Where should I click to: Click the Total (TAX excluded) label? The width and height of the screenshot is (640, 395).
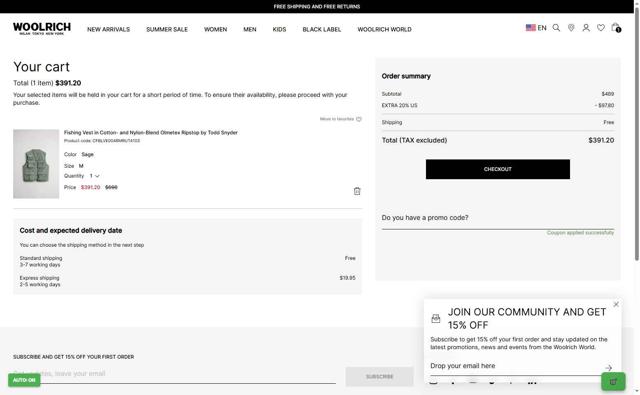coord(414,140)
